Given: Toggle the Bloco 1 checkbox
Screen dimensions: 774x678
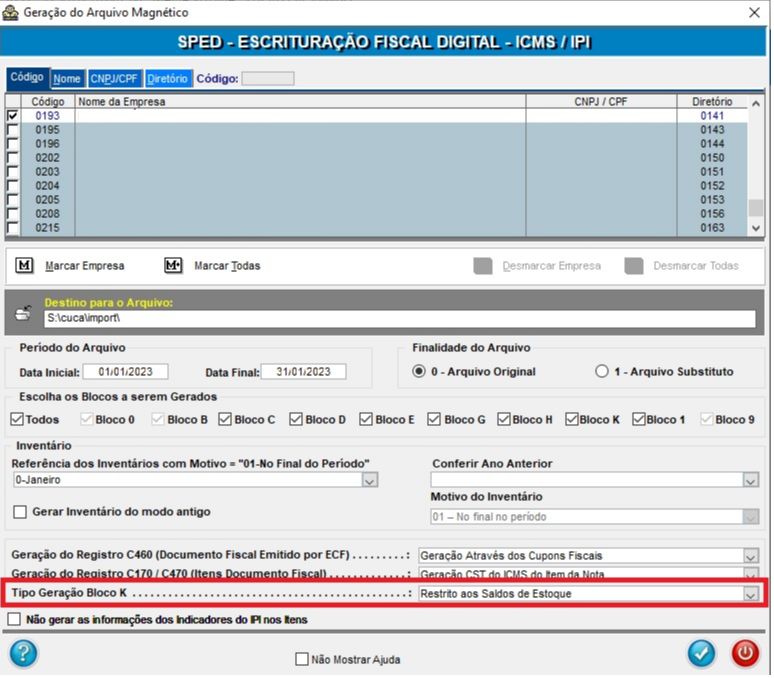Looking at the screenshot, I should [x=639, y=419].
